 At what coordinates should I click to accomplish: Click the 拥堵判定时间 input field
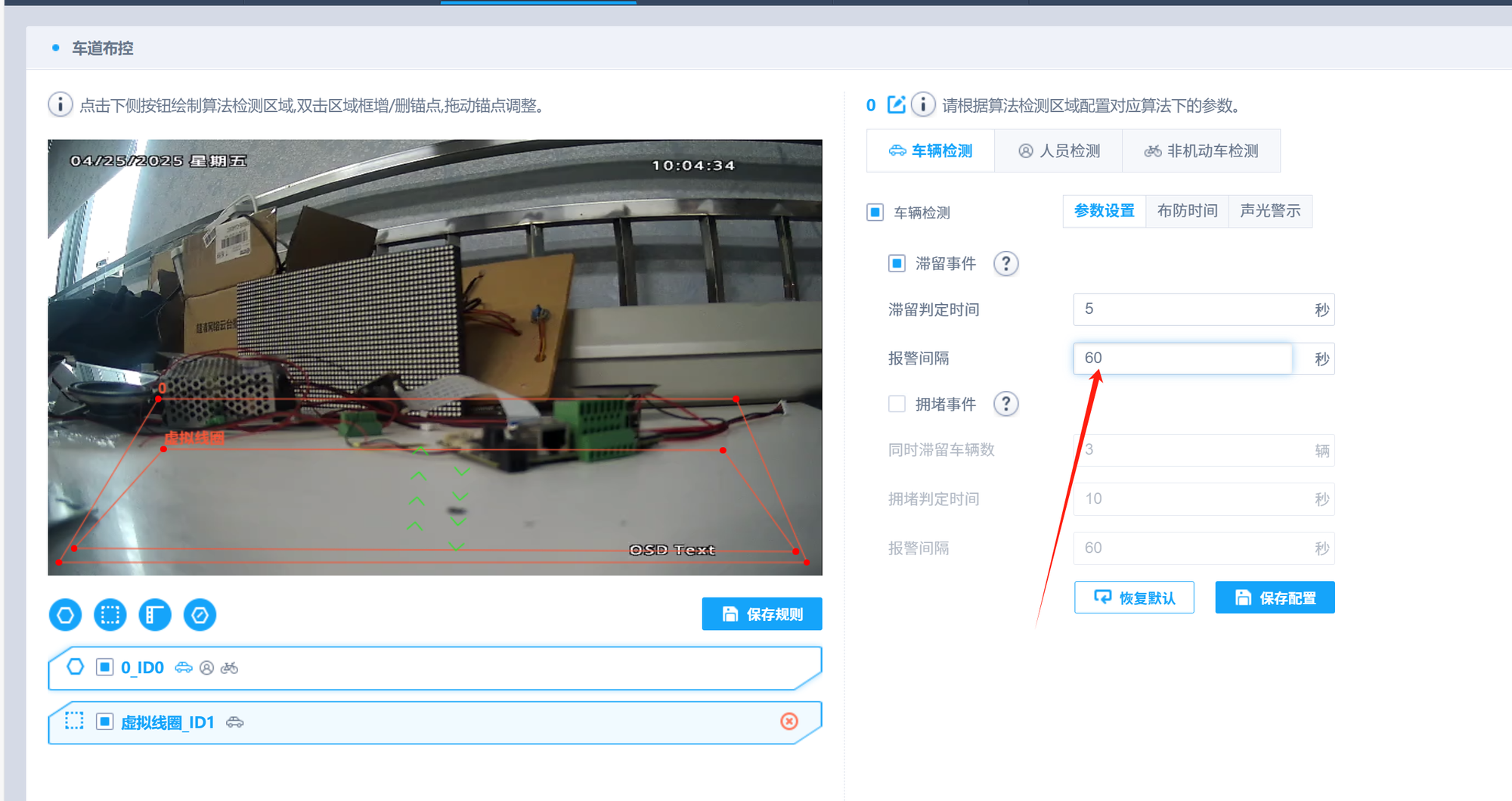tap(1204, 499)
